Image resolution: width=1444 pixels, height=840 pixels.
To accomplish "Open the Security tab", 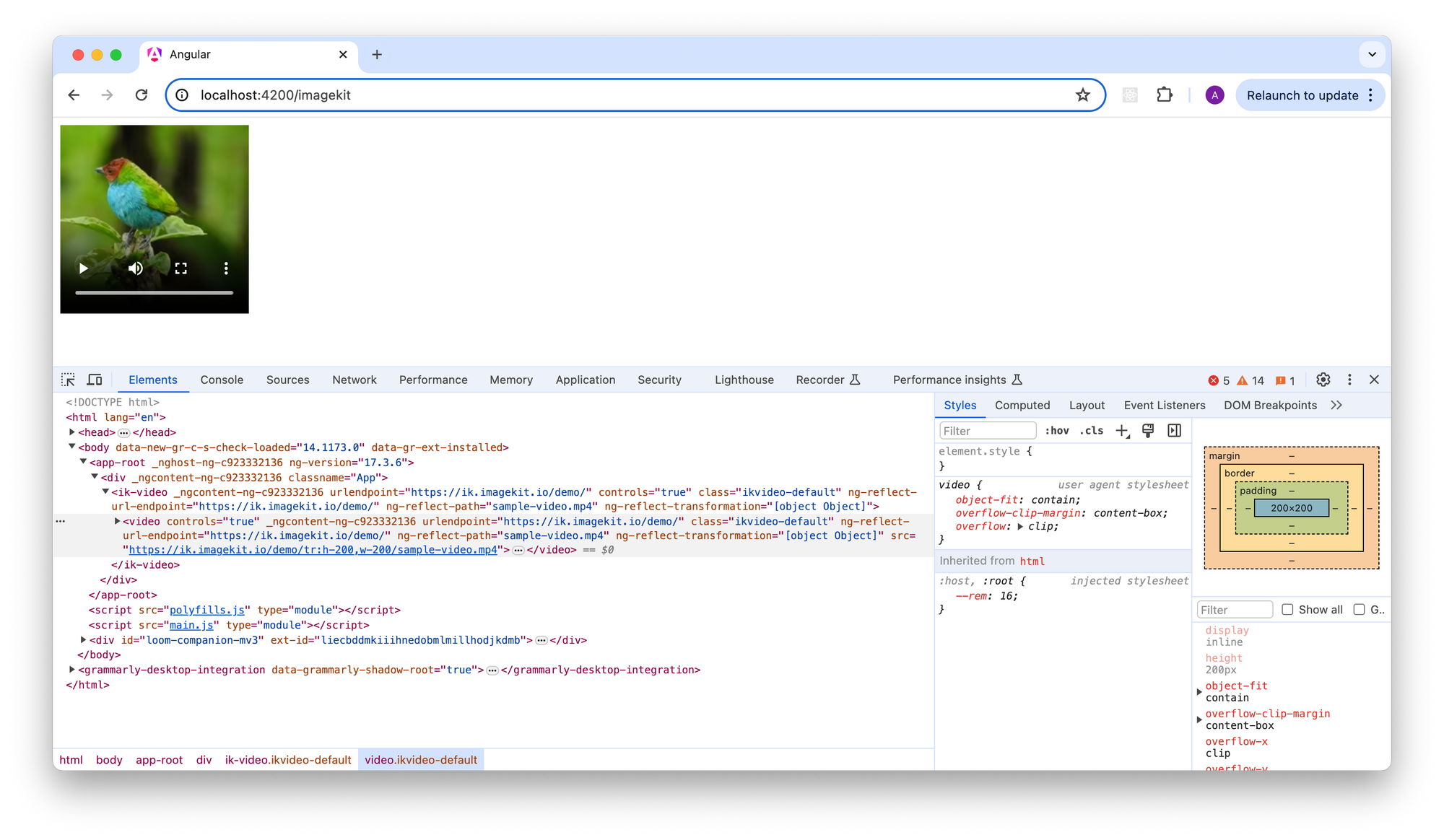I will click(659, 380).
